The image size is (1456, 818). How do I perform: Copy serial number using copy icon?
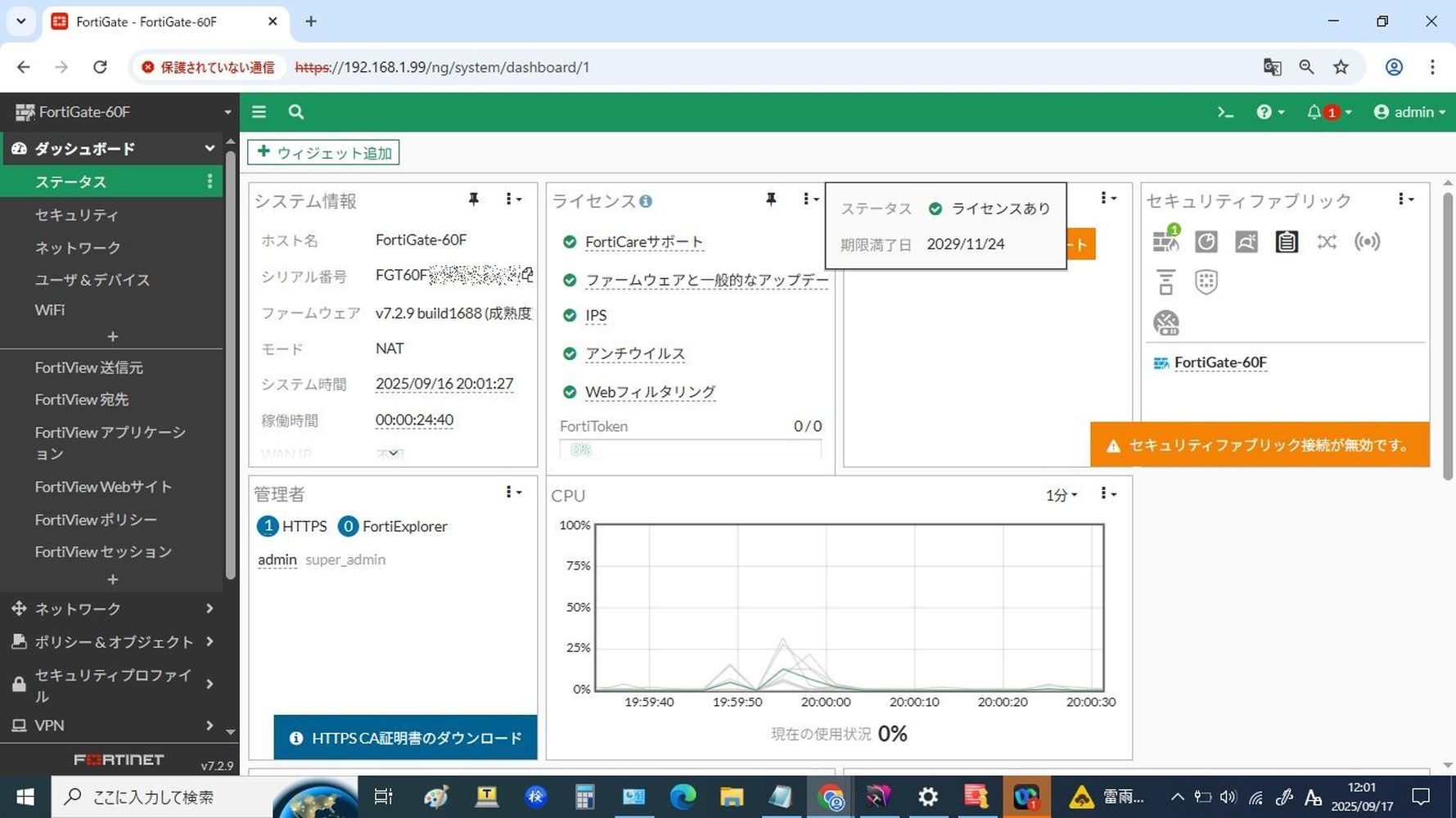click(528, 275)
